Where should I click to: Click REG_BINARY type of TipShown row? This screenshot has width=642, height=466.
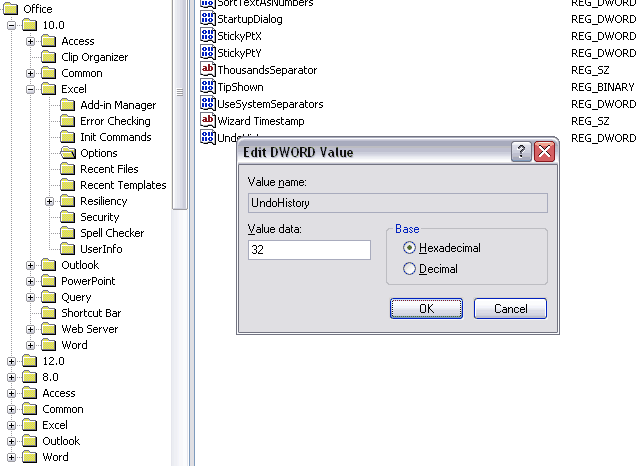603,87
